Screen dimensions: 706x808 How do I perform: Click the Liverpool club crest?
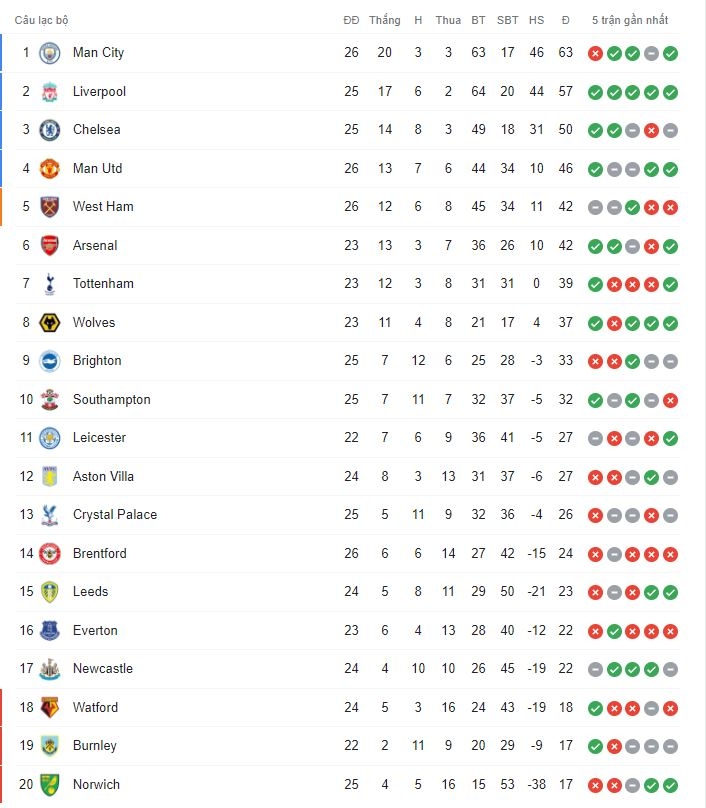(50, 92)
